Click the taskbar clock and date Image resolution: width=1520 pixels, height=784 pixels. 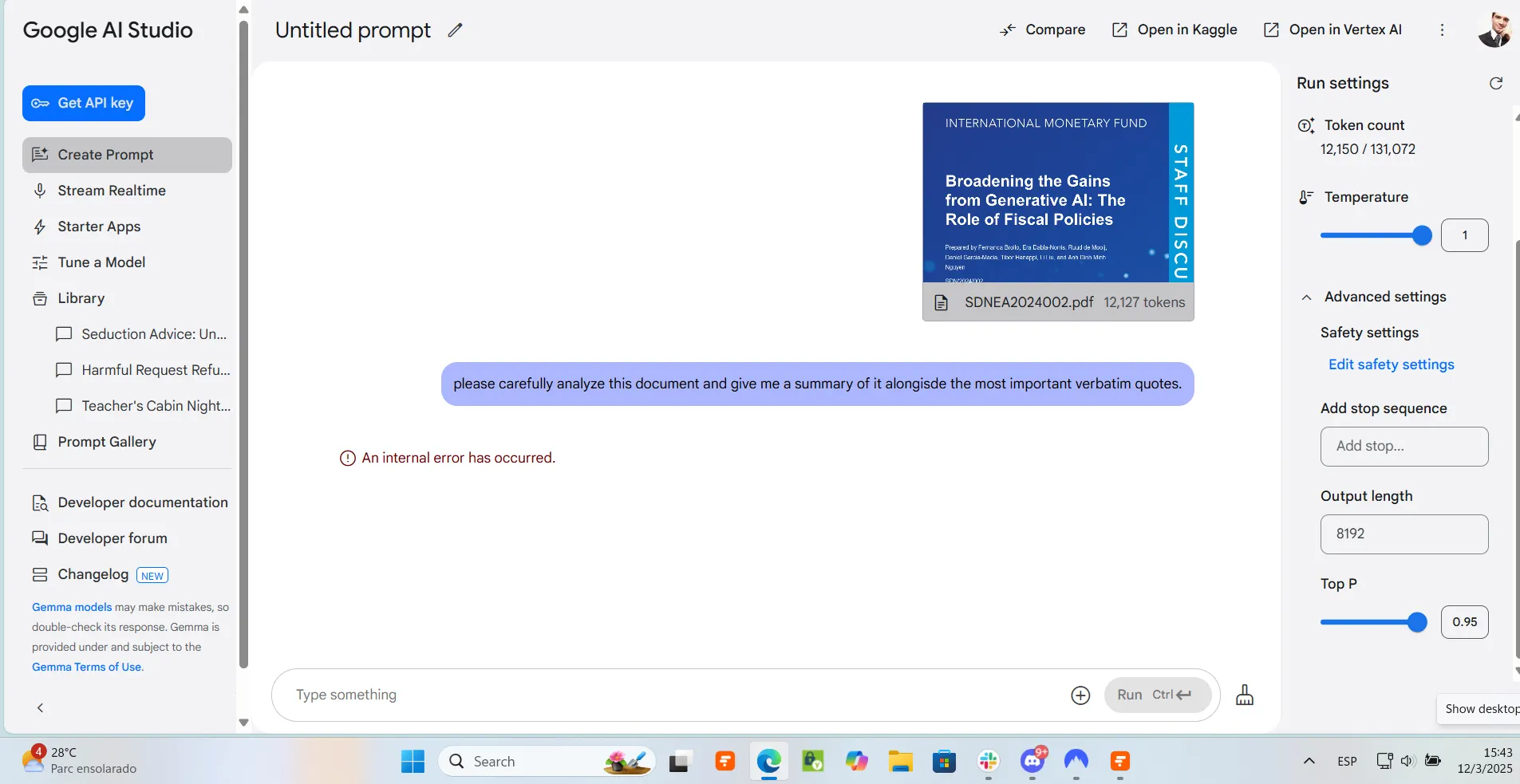click(x=1484, y=761)
